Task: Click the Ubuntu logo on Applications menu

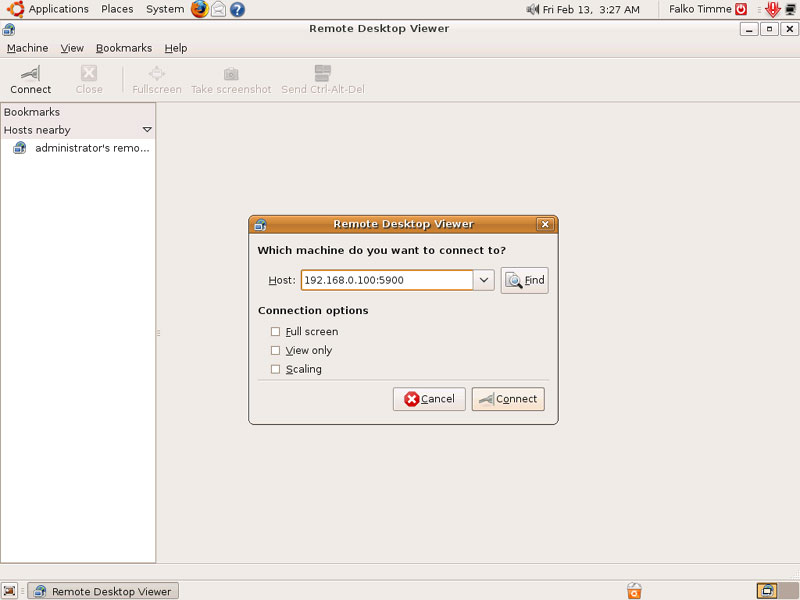Action: coord(15,9)
